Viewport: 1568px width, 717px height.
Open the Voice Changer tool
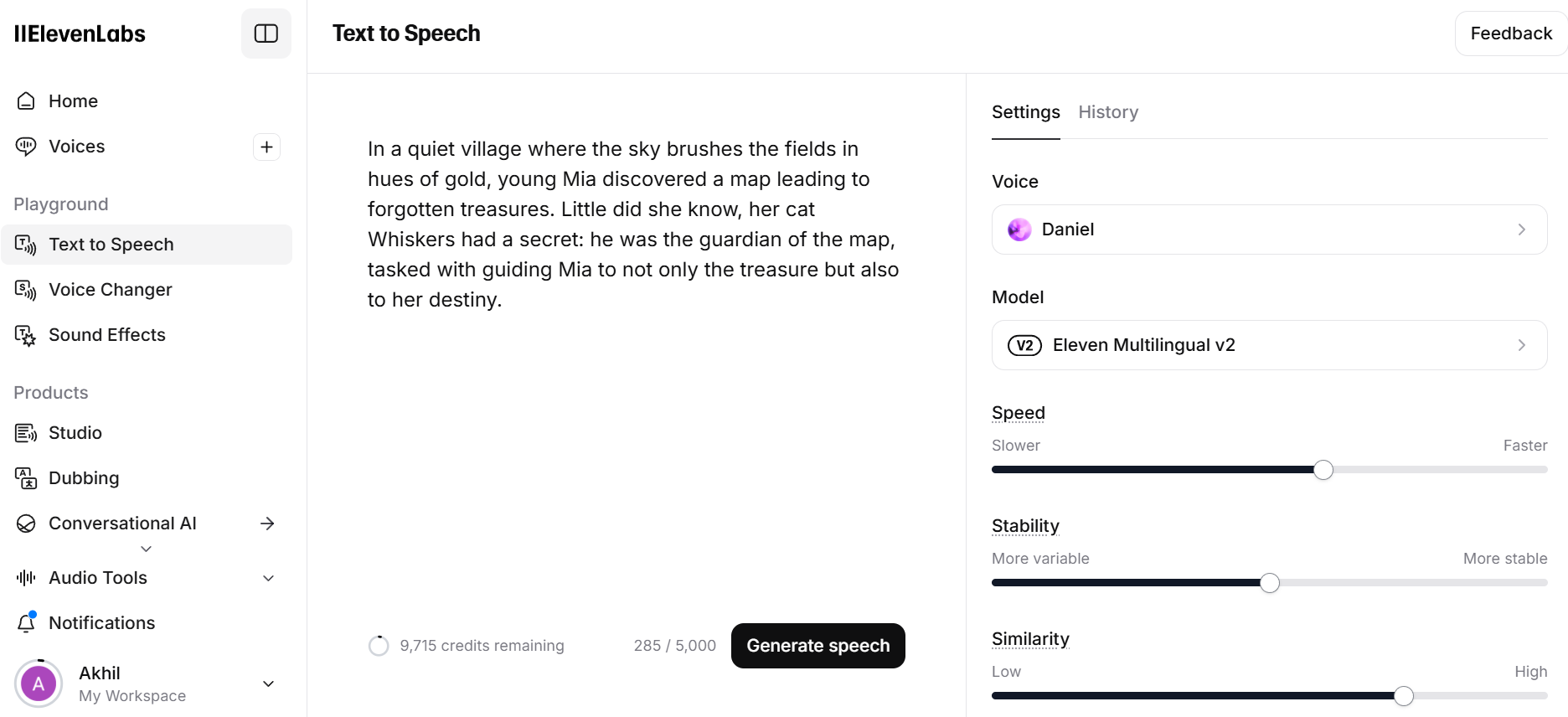110,289
